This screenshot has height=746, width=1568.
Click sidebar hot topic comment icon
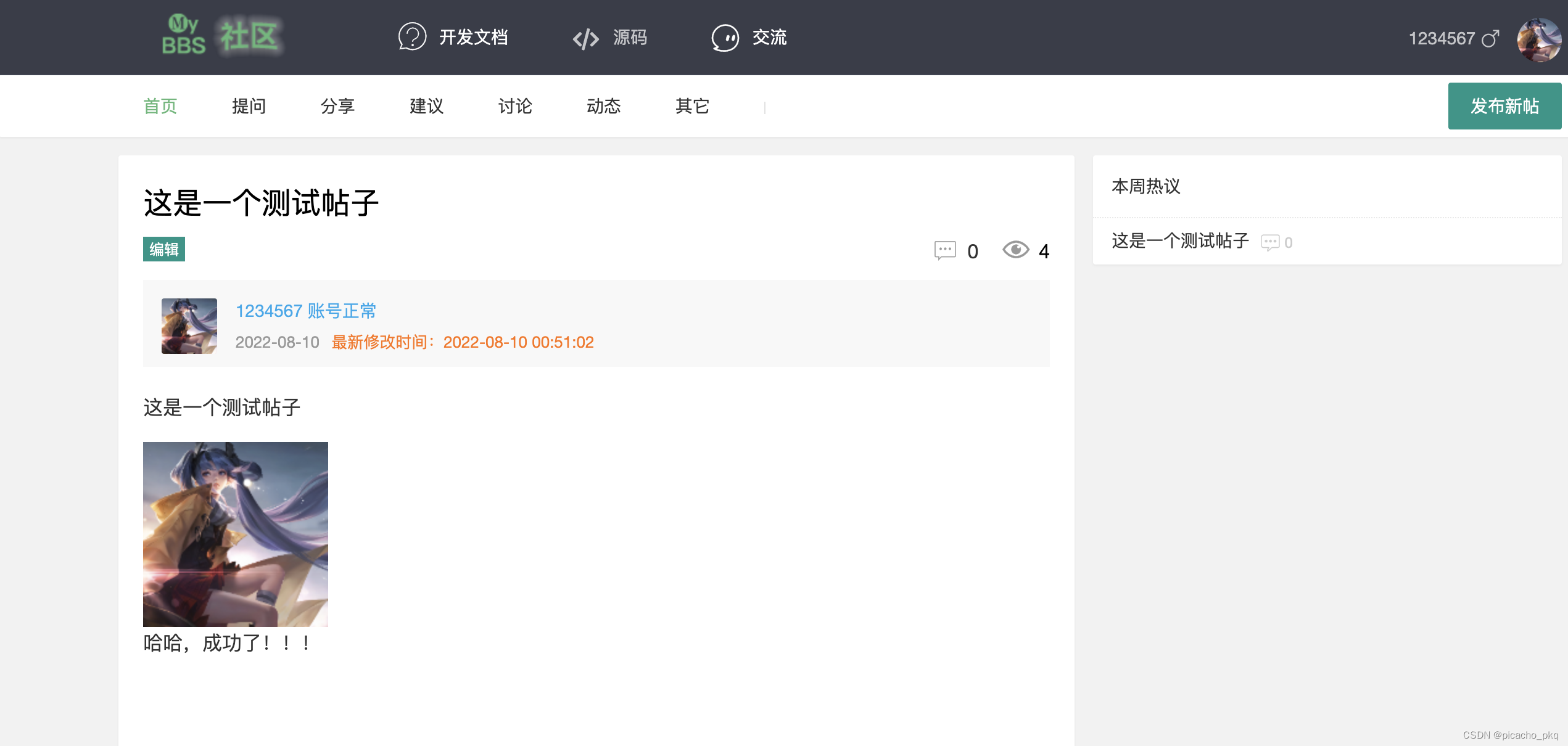[x=1269, y=242]
